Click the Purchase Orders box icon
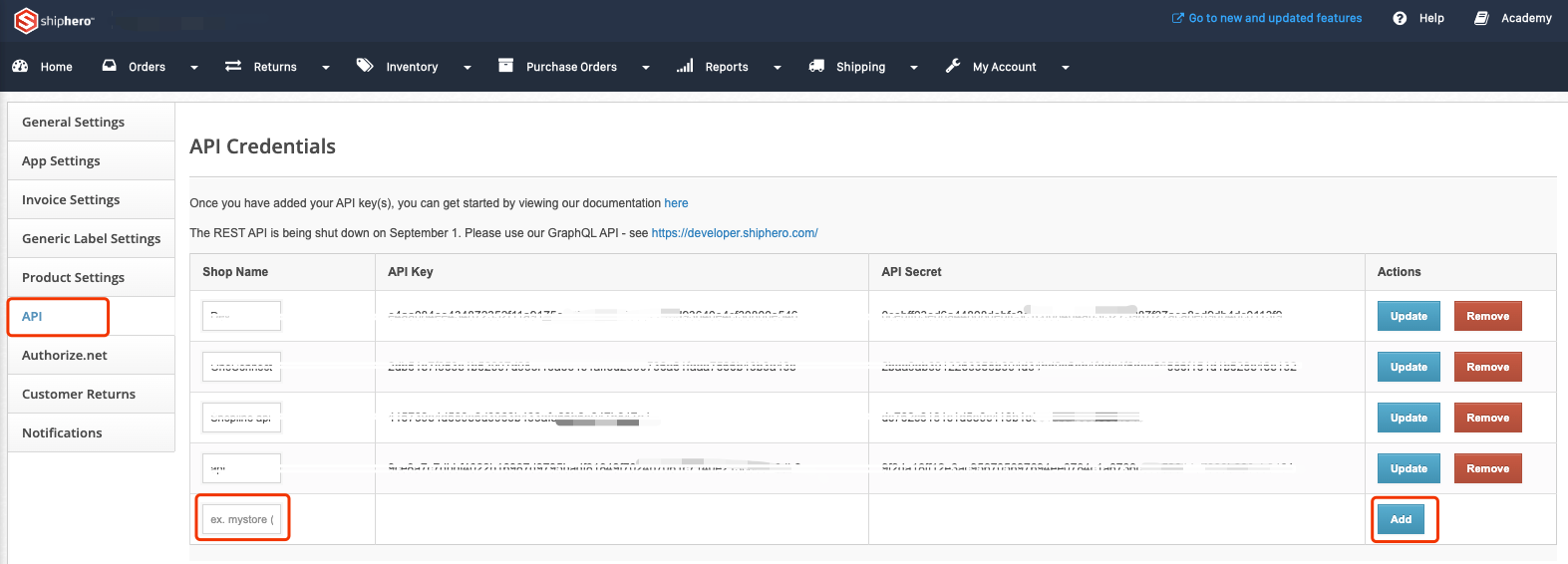The height and width of the screenshot is (564, 1568). click(505, 65)
